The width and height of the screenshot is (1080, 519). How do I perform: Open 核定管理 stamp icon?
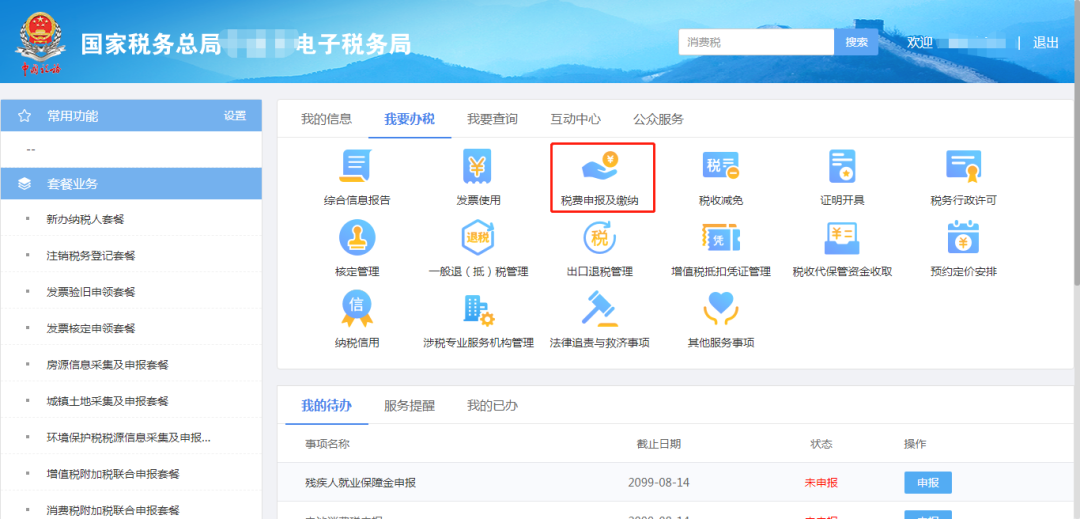357,237
